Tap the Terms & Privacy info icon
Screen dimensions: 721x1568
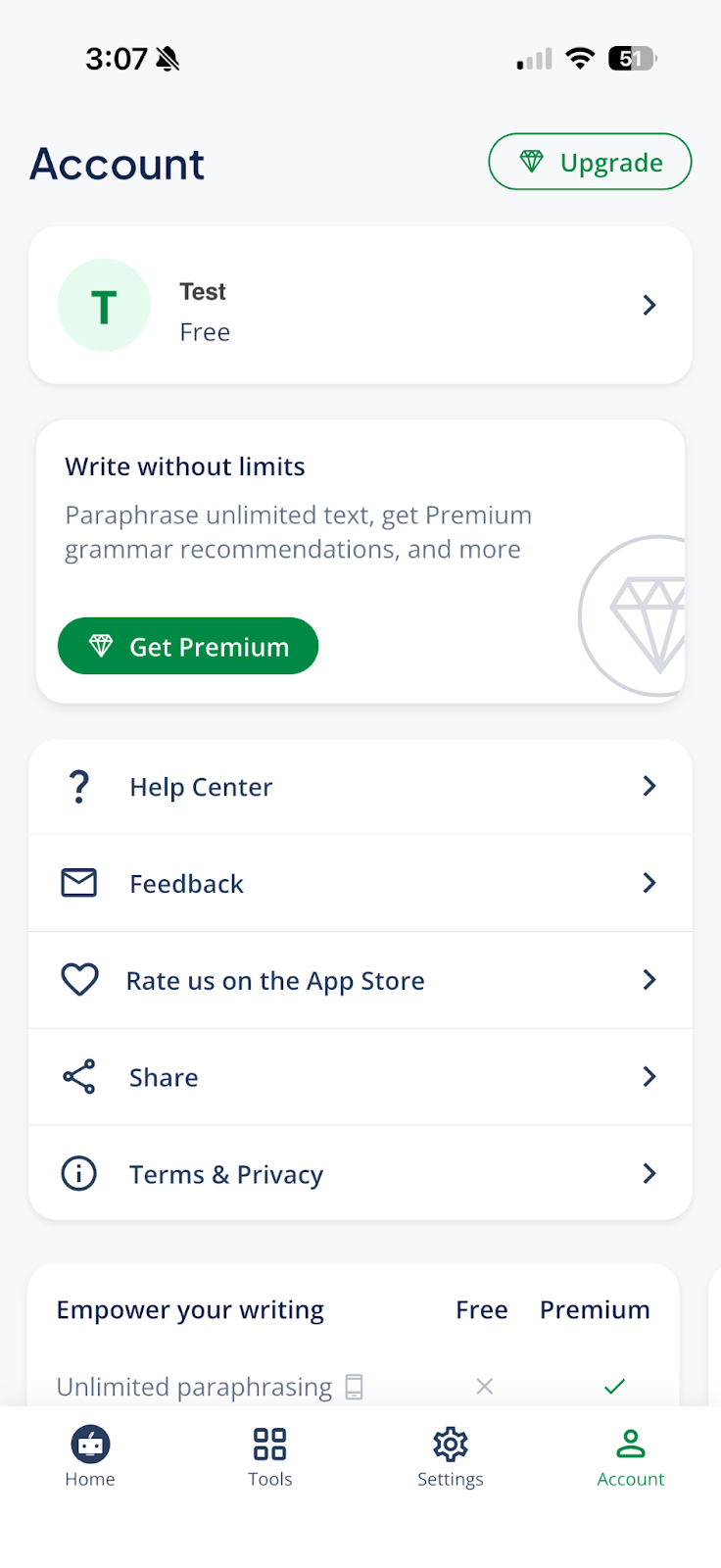click(x=79, y=1173)
